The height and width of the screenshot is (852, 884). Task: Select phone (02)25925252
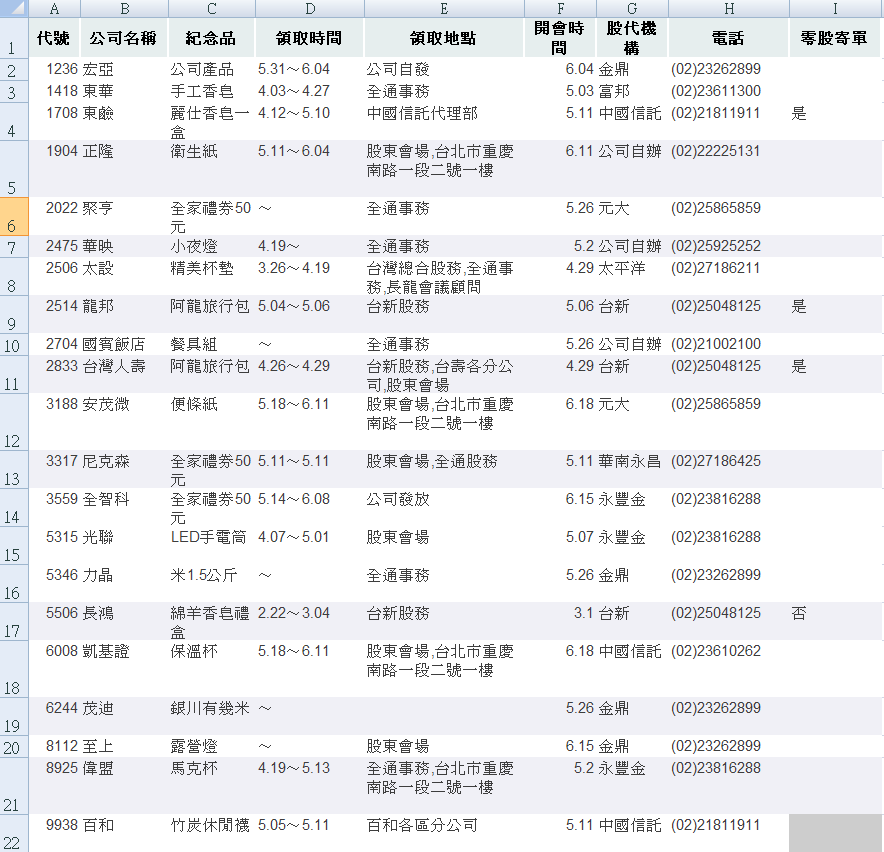tap(729, 246)
